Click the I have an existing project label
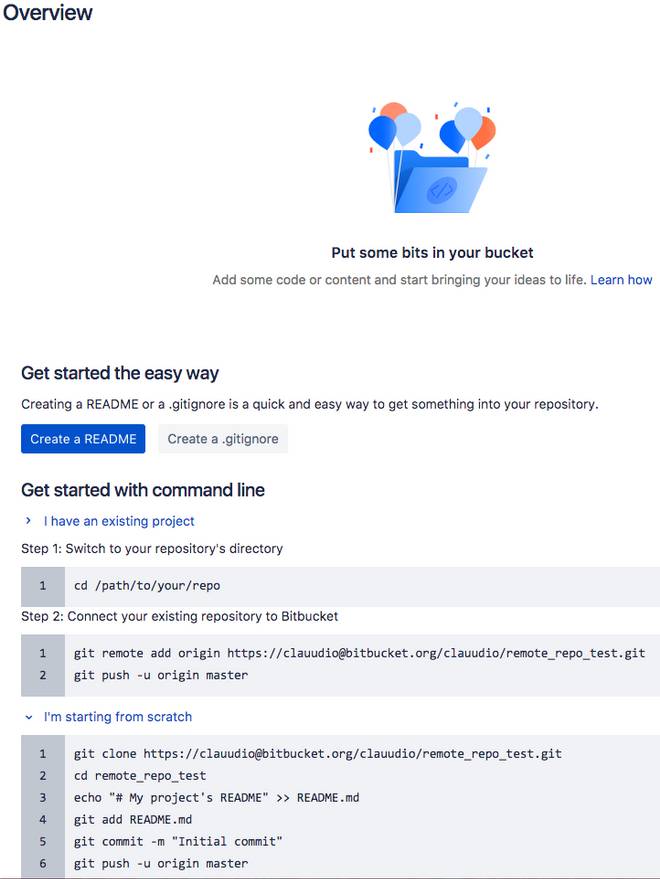Image resolution: width=660 pixels, height=879 pixels. point(119,521)
